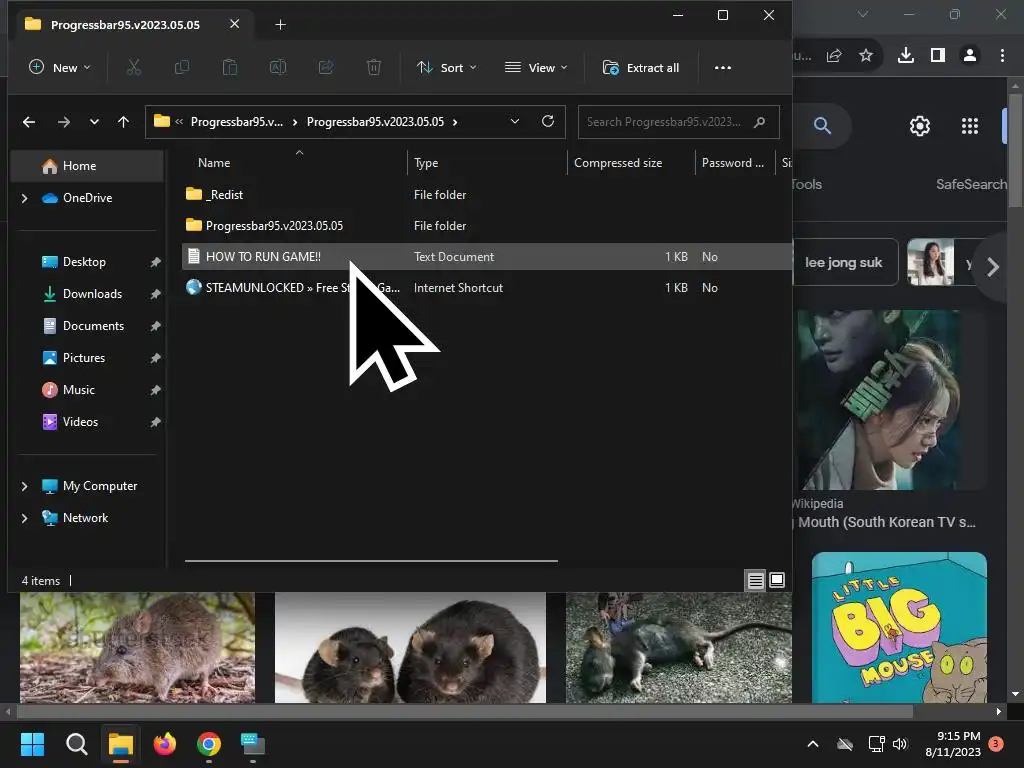The width and height of the screenshot is (1024, 768).
Task: Open Downloads quick access folder
Action: pyautogui.click(x=92, y=294)
